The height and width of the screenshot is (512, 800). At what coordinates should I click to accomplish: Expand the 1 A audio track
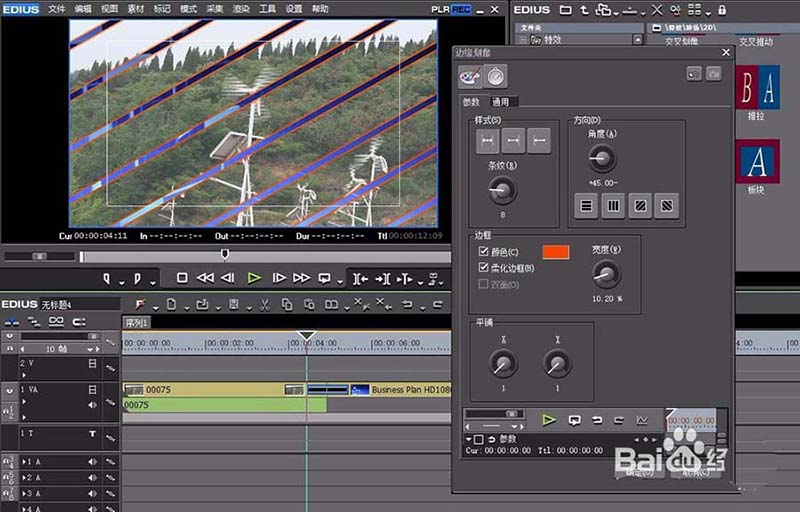(x=24, y=462)
